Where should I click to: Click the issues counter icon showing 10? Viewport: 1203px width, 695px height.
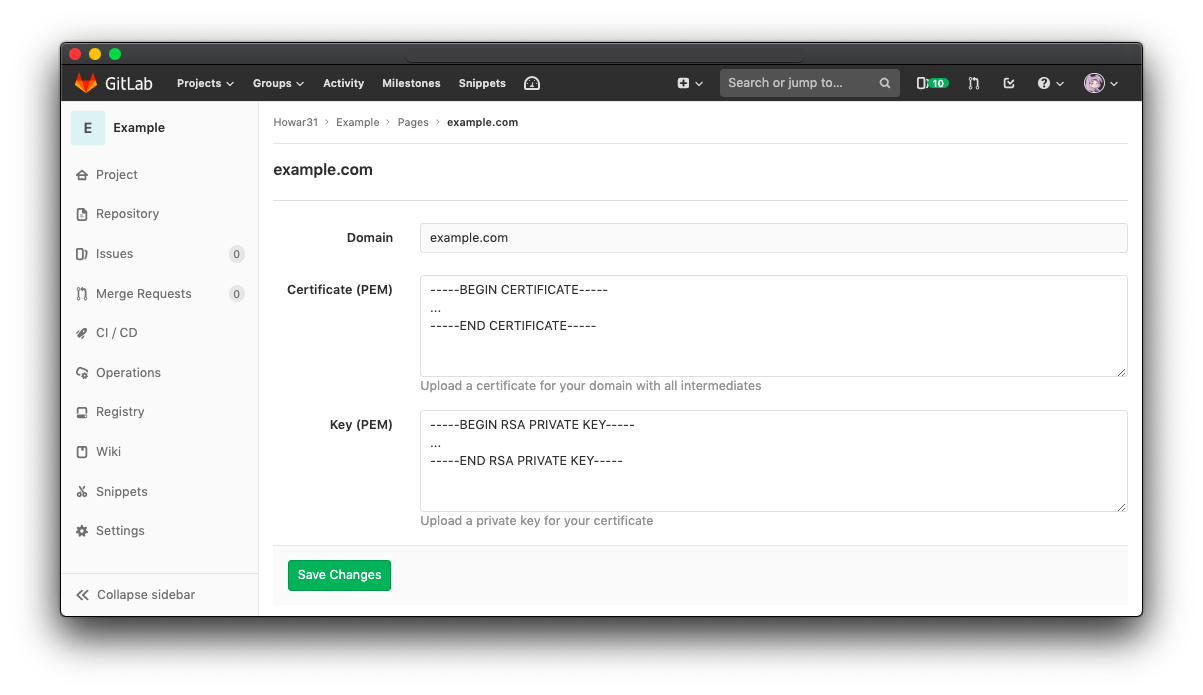coord(932,83)
